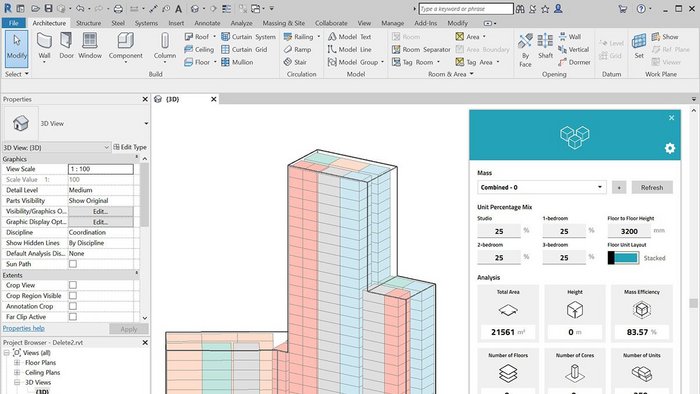Open plugin settings gear
Screen dimensions: 700x394
click(x=670, y=148)
